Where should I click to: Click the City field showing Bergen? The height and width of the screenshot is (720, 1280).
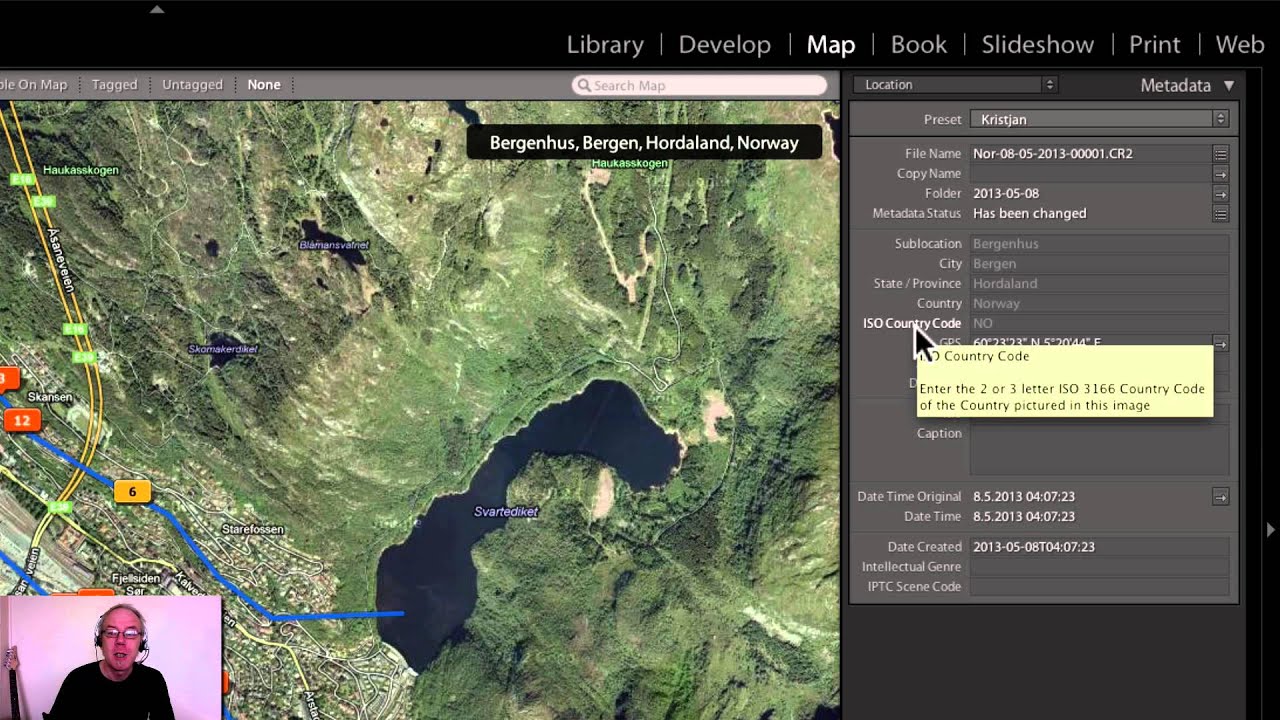1099,264
